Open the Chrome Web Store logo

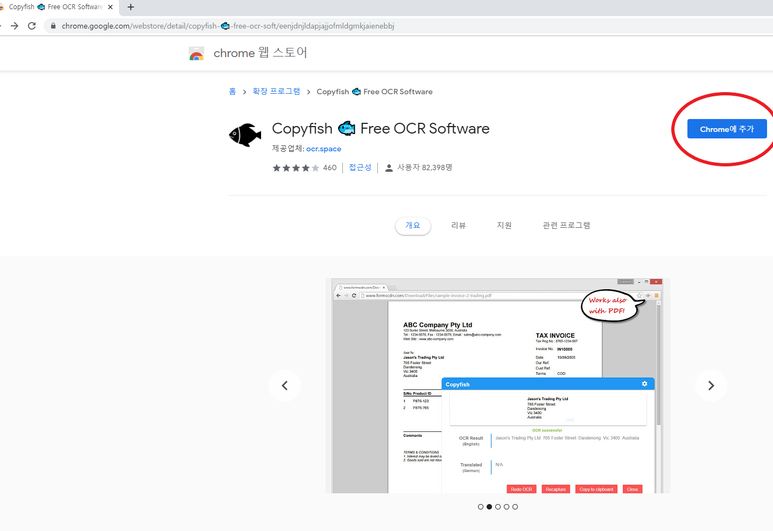coord(196,53)
